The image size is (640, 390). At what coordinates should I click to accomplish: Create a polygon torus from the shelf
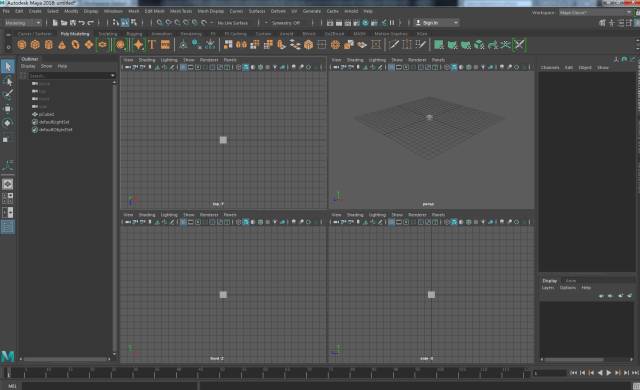[x=76, y=45]
